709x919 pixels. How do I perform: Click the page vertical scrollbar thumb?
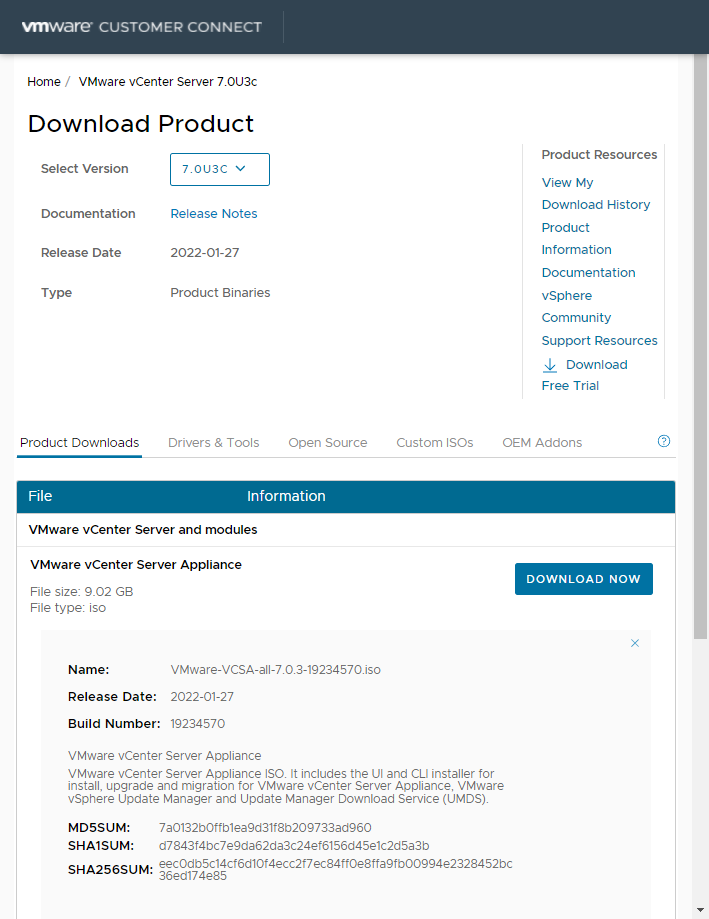click(700, 346)
